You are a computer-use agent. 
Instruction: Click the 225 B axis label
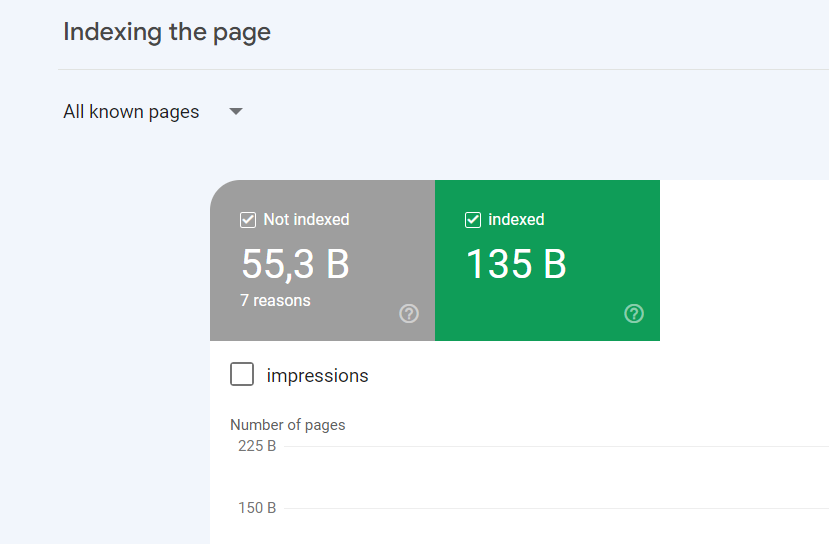pyautogui.click(x=257, y=446)
